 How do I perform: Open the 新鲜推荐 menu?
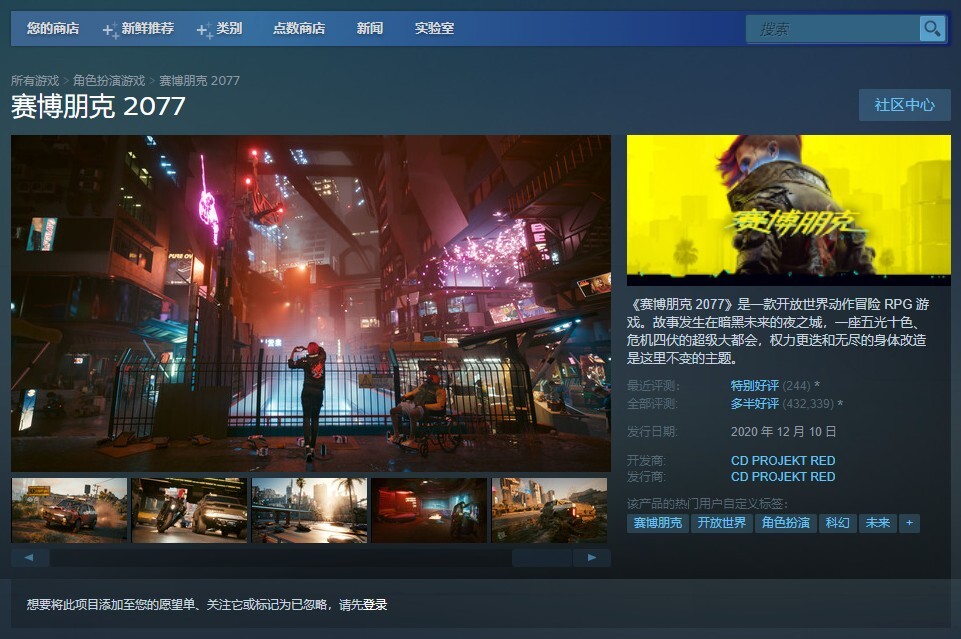[147, 28]
